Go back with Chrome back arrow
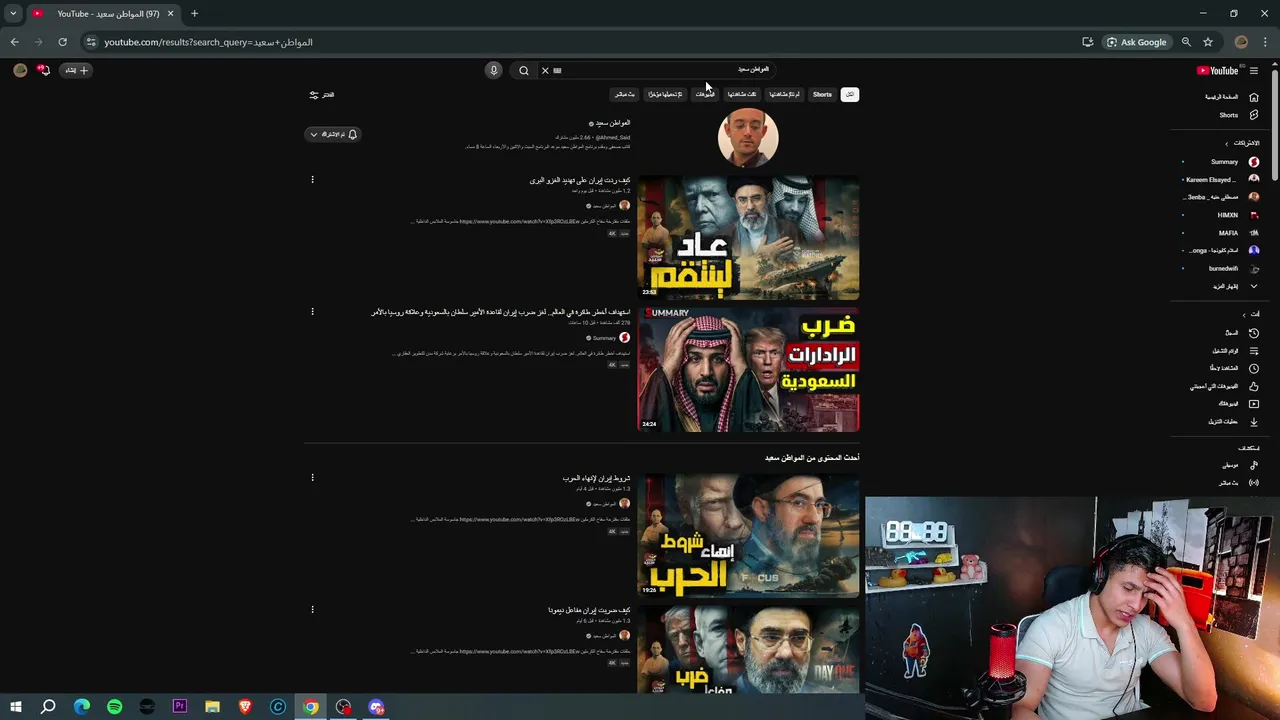 point(14,42)
